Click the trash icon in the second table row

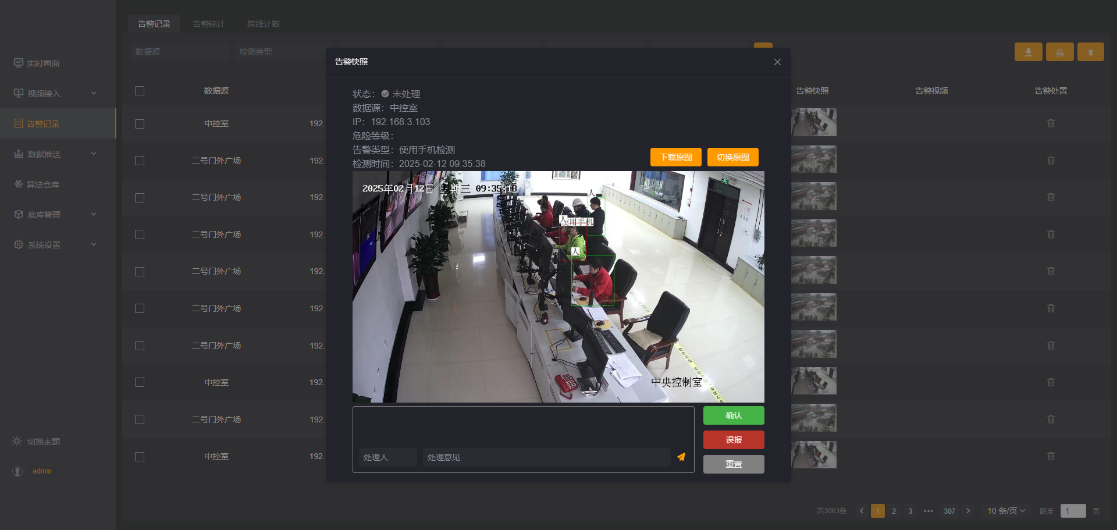(1051, 160)
